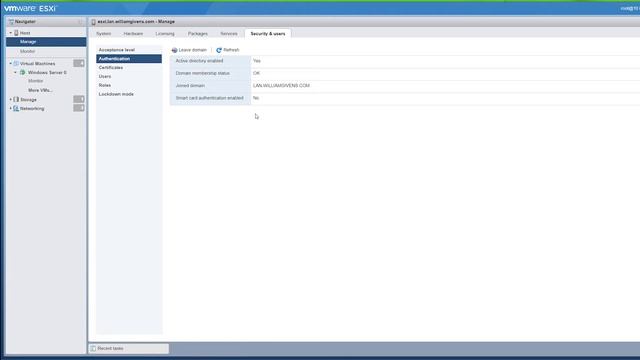Click the Virtual Machines count badge

pyautogui.click(x=79, y=63)
